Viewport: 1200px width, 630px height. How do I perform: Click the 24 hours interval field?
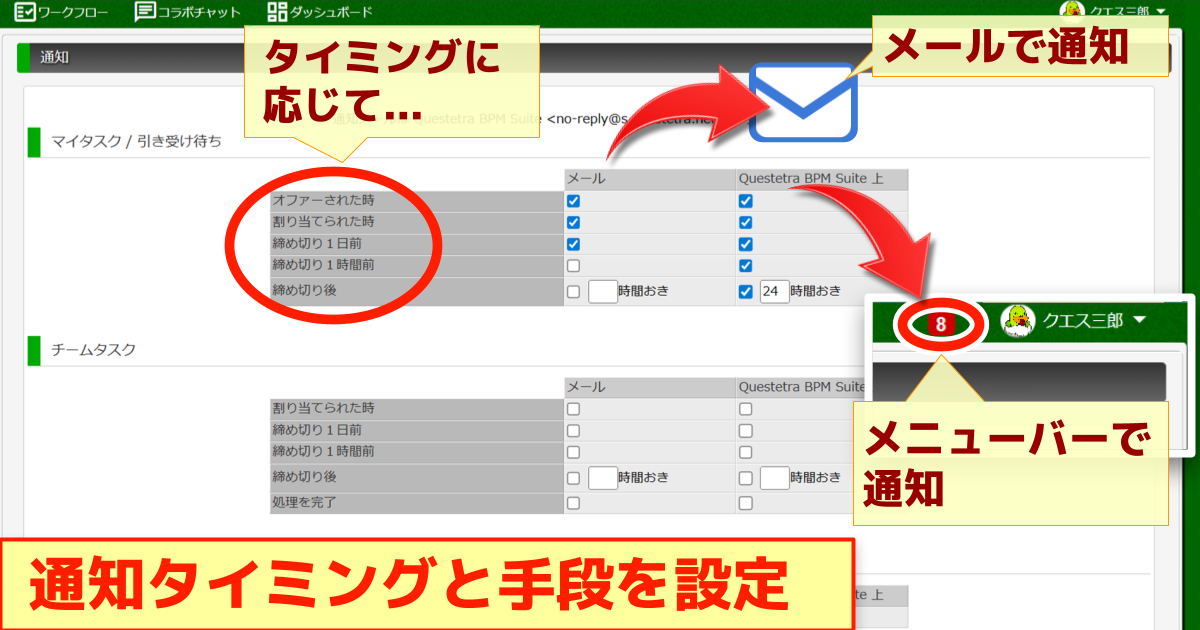(774, 291)
